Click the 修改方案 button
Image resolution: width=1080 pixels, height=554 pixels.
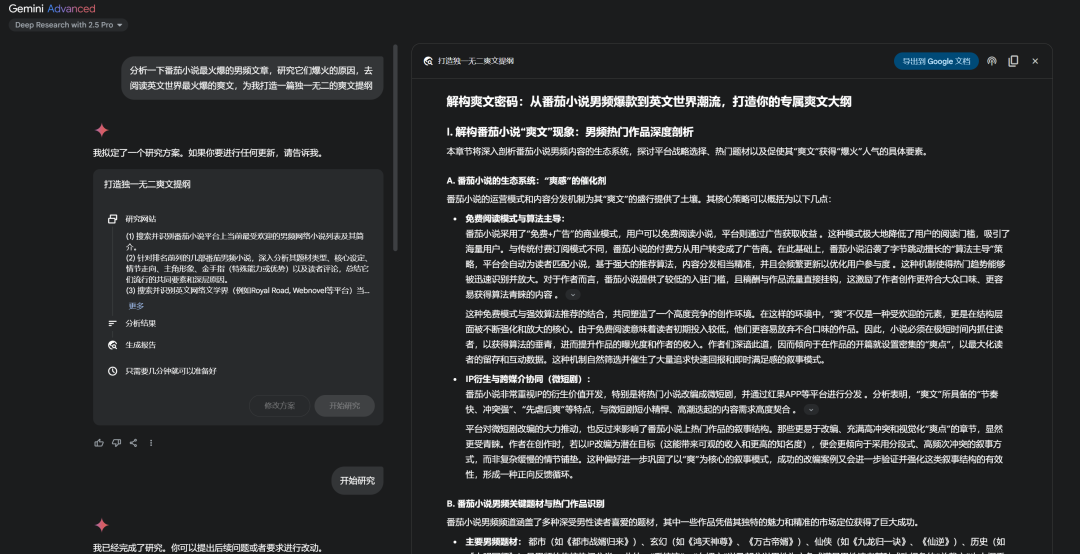tap(280, 406)
